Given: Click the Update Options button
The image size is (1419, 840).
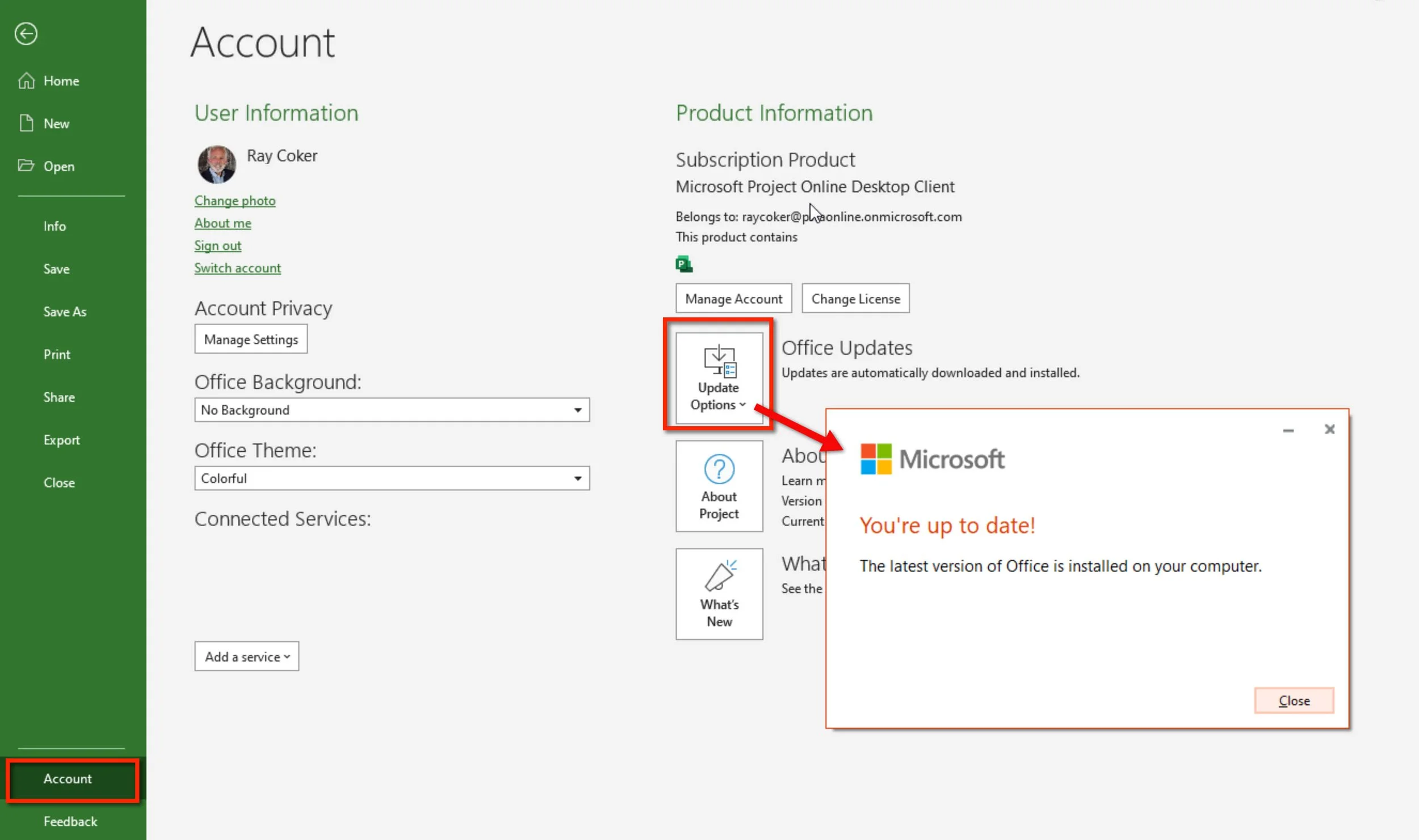Looking at the screenshot, I should [719, 377].
